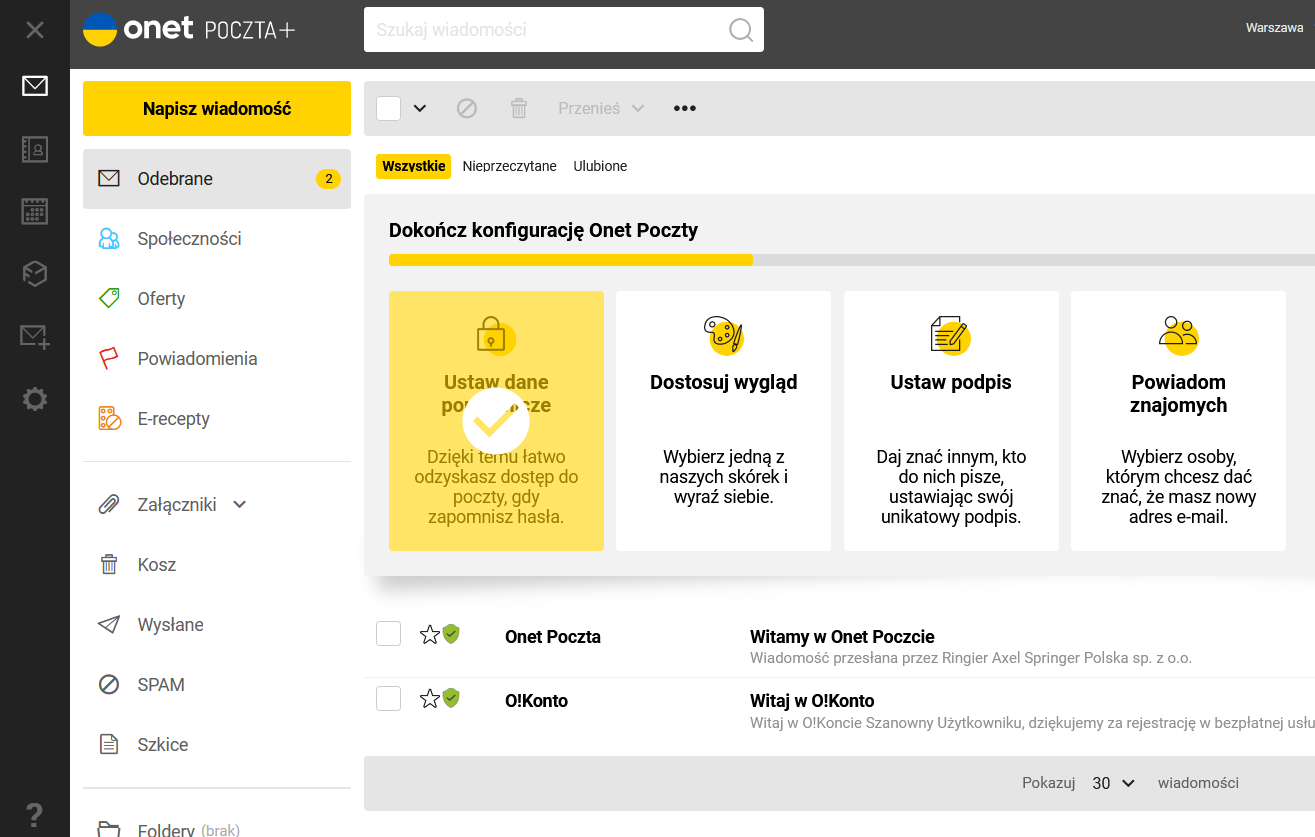Open the Przenieś dropdown
The image size is (1315, 837).
600,108
